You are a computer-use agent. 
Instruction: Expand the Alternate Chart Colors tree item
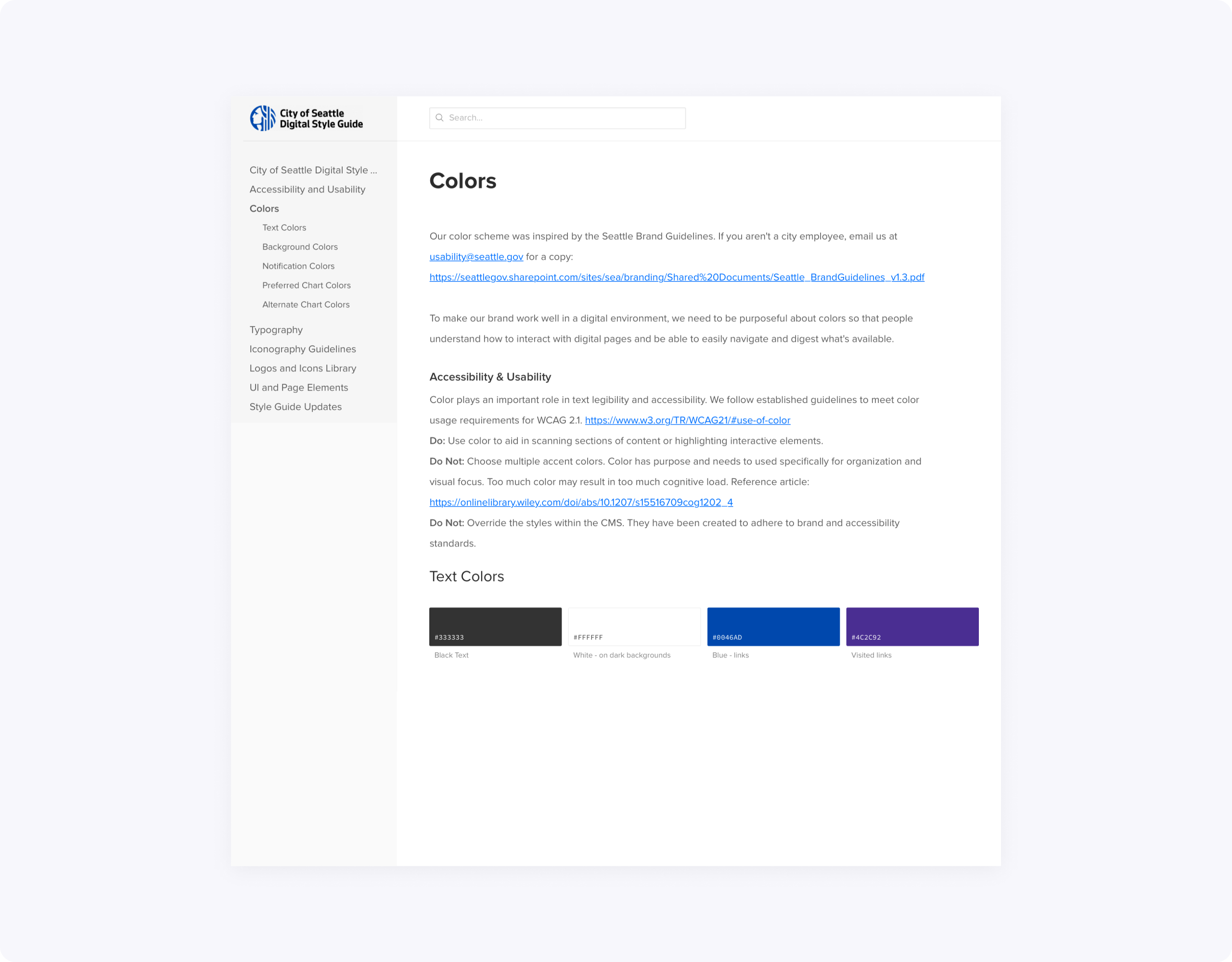click(305, 305)
